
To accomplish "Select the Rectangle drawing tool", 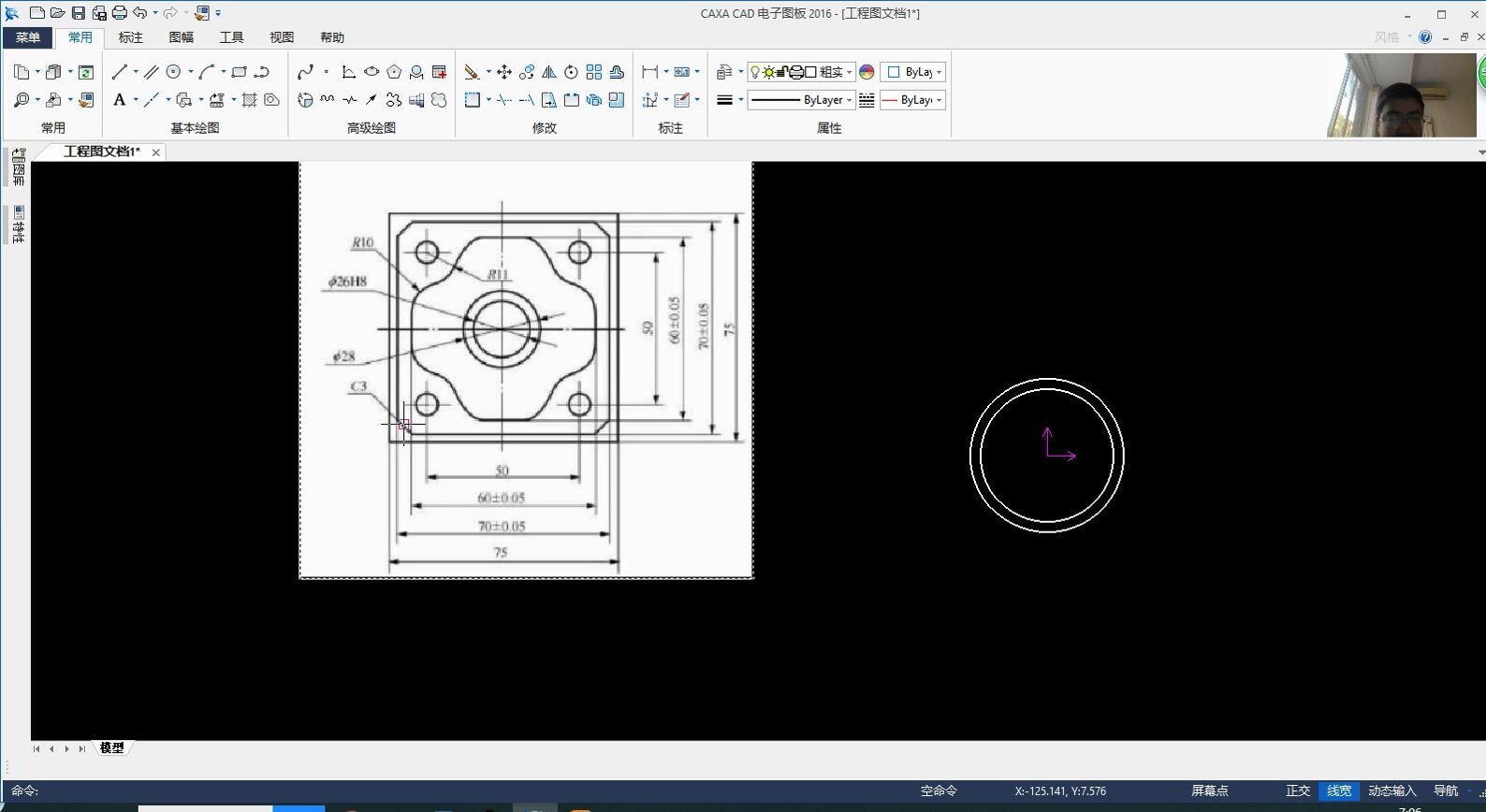I will [x=240, y=72].
